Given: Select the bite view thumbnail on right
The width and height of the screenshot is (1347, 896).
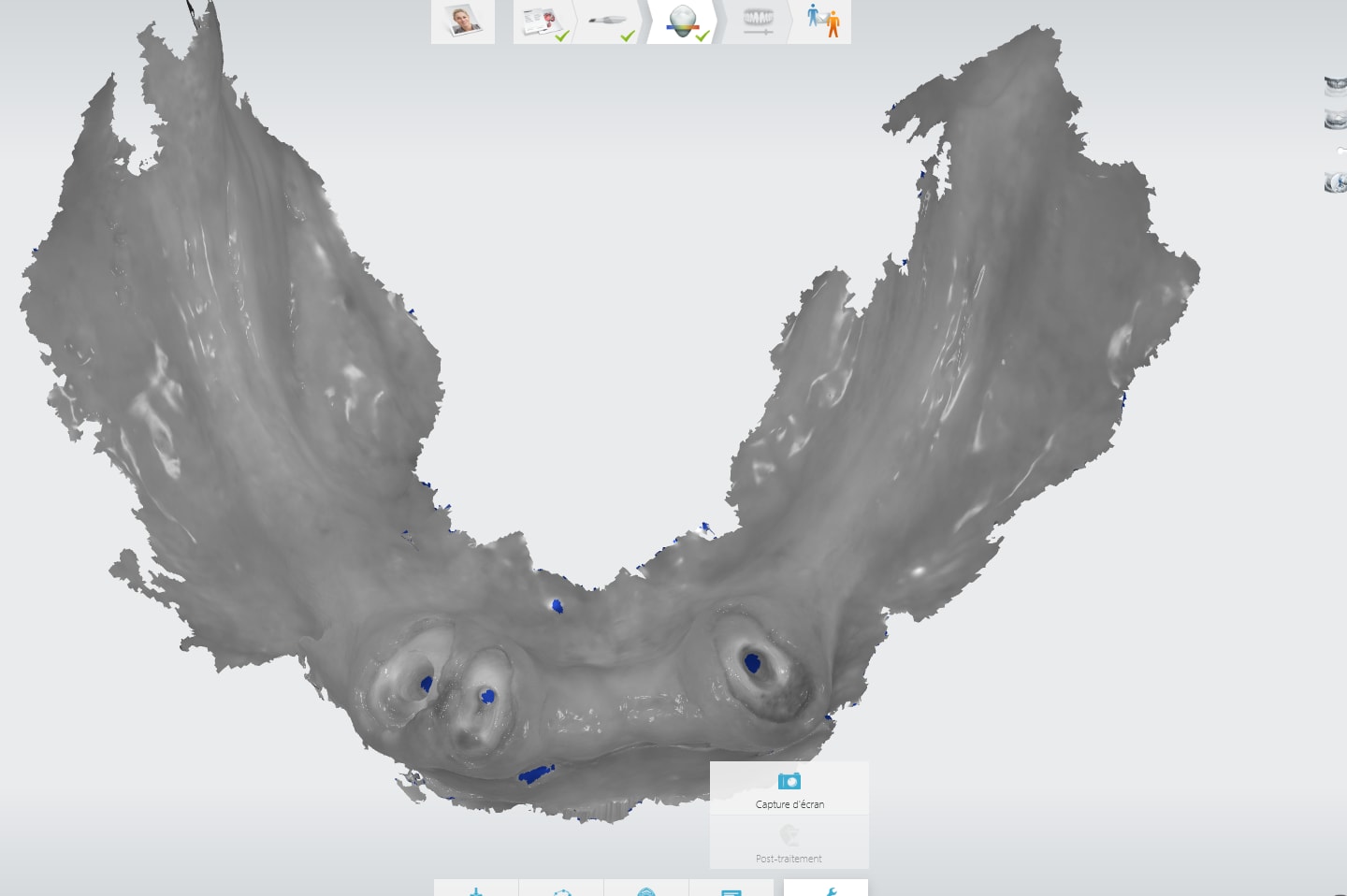Looking at the screenshot, I should (x=1335, y=181).
